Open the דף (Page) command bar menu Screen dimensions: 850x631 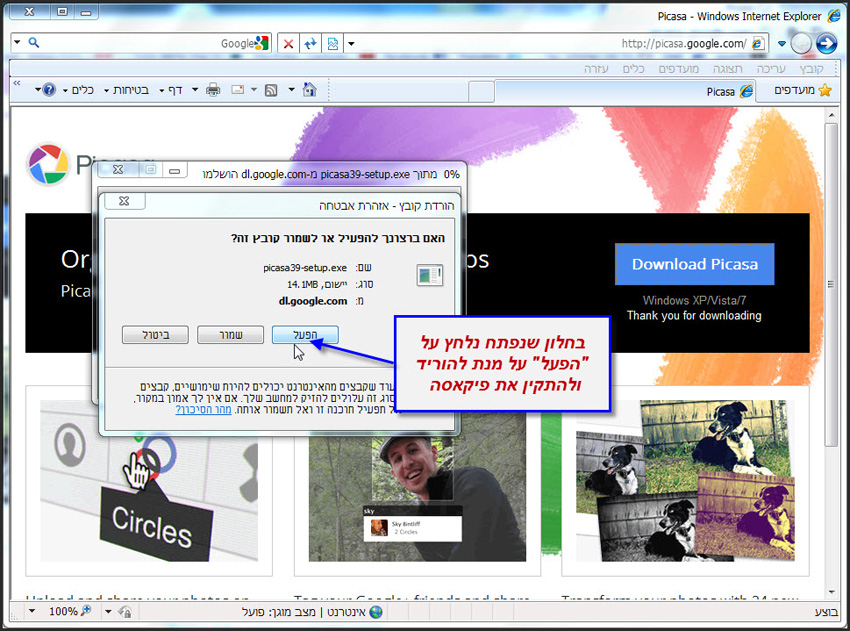pyautogui.click(x=171, y=90)
